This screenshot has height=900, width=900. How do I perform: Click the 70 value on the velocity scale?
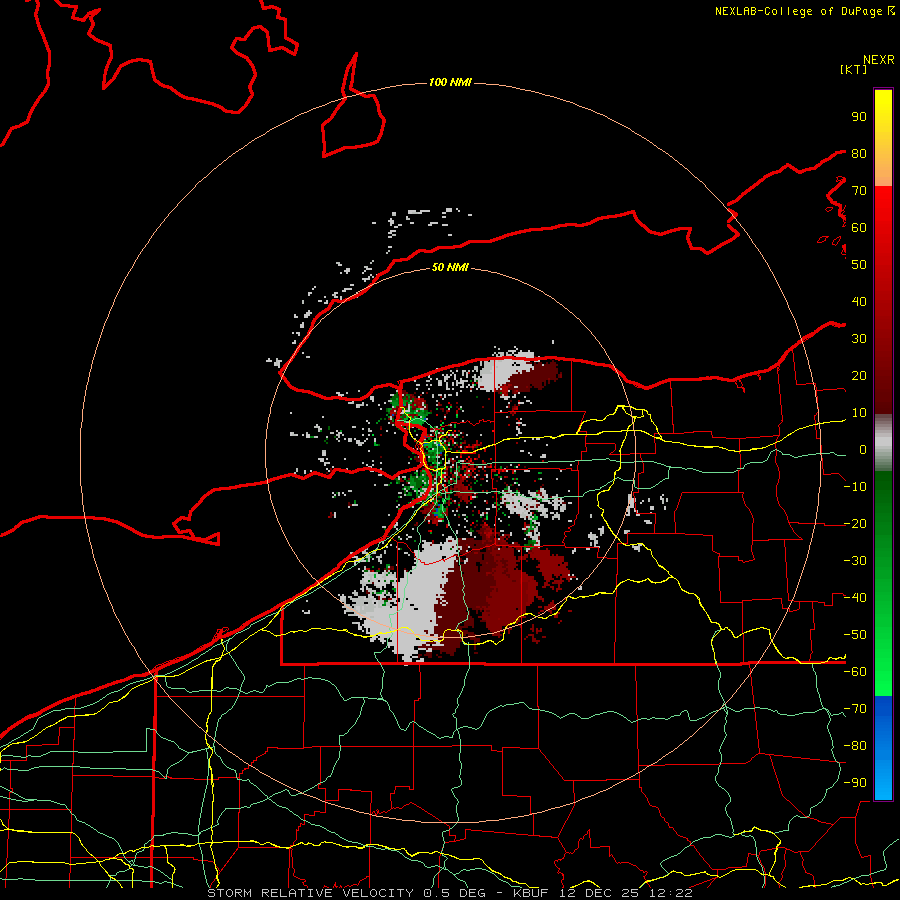click(859, 191)
